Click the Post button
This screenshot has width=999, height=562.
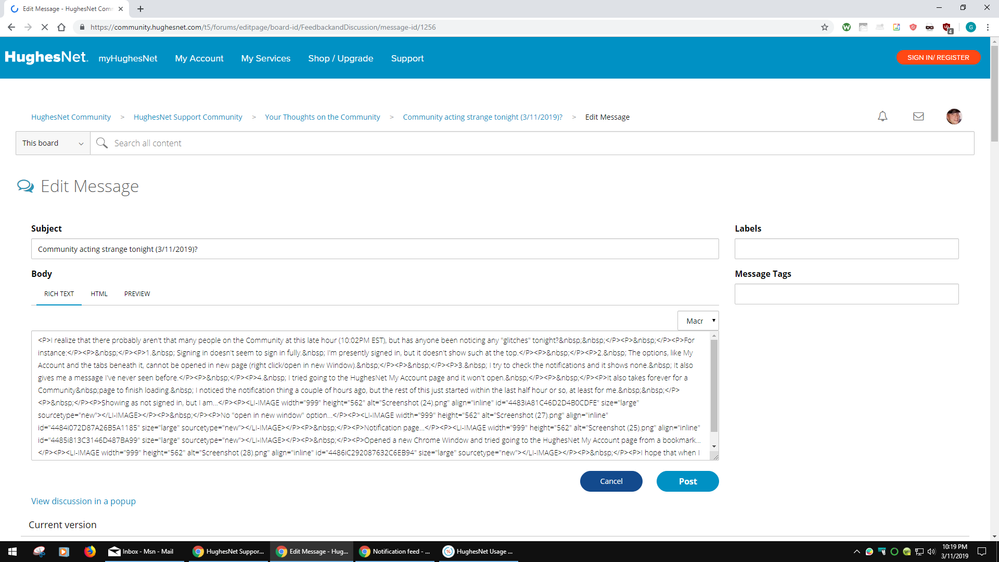click(x=687, y=481)
